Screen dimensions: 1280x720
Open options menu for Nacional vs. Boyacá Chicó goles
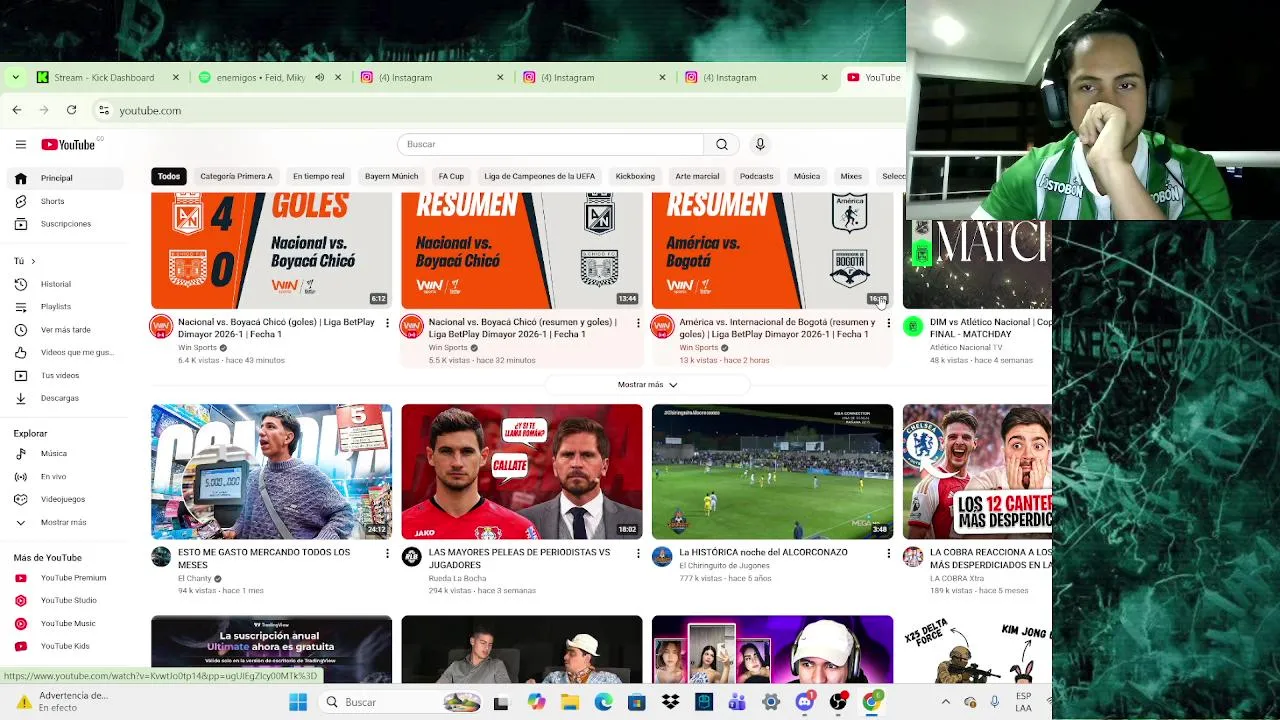coord(387,323)
